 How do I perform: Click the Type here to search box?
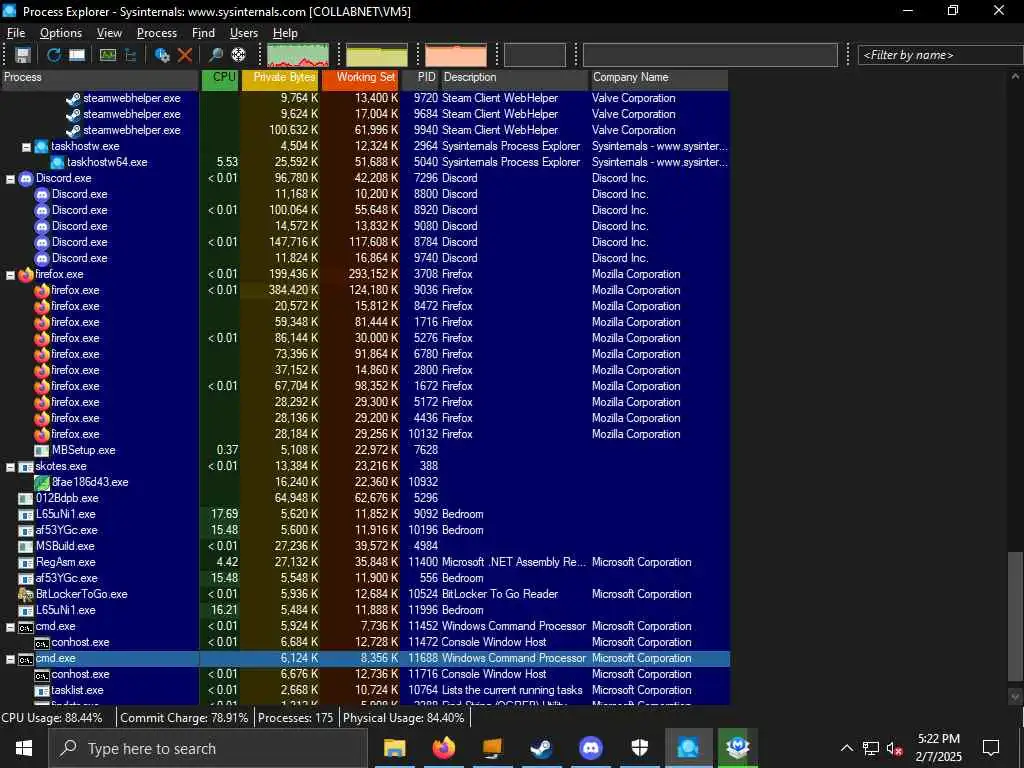coord(208,748)
